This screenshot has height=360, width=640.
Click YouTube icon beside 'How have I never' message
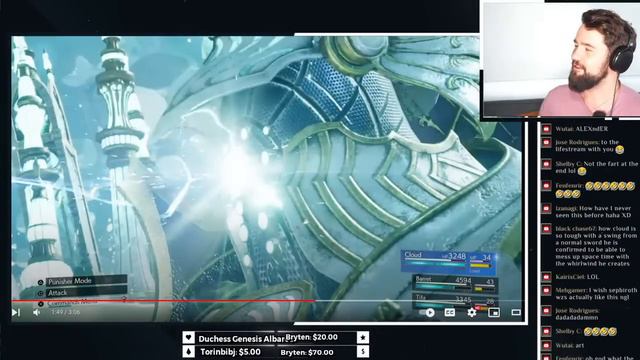(x=546, y=209)
